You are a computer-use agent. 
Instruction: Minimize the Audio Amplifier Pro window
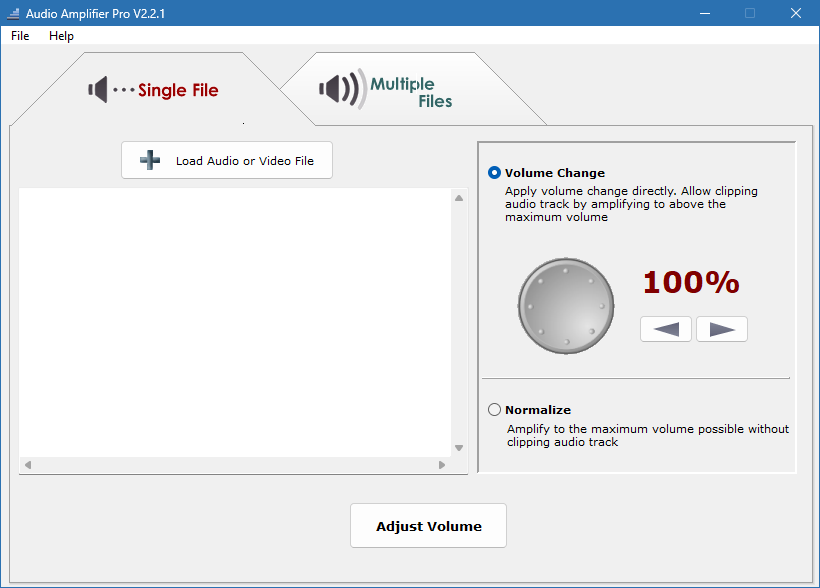click(705, 13)
